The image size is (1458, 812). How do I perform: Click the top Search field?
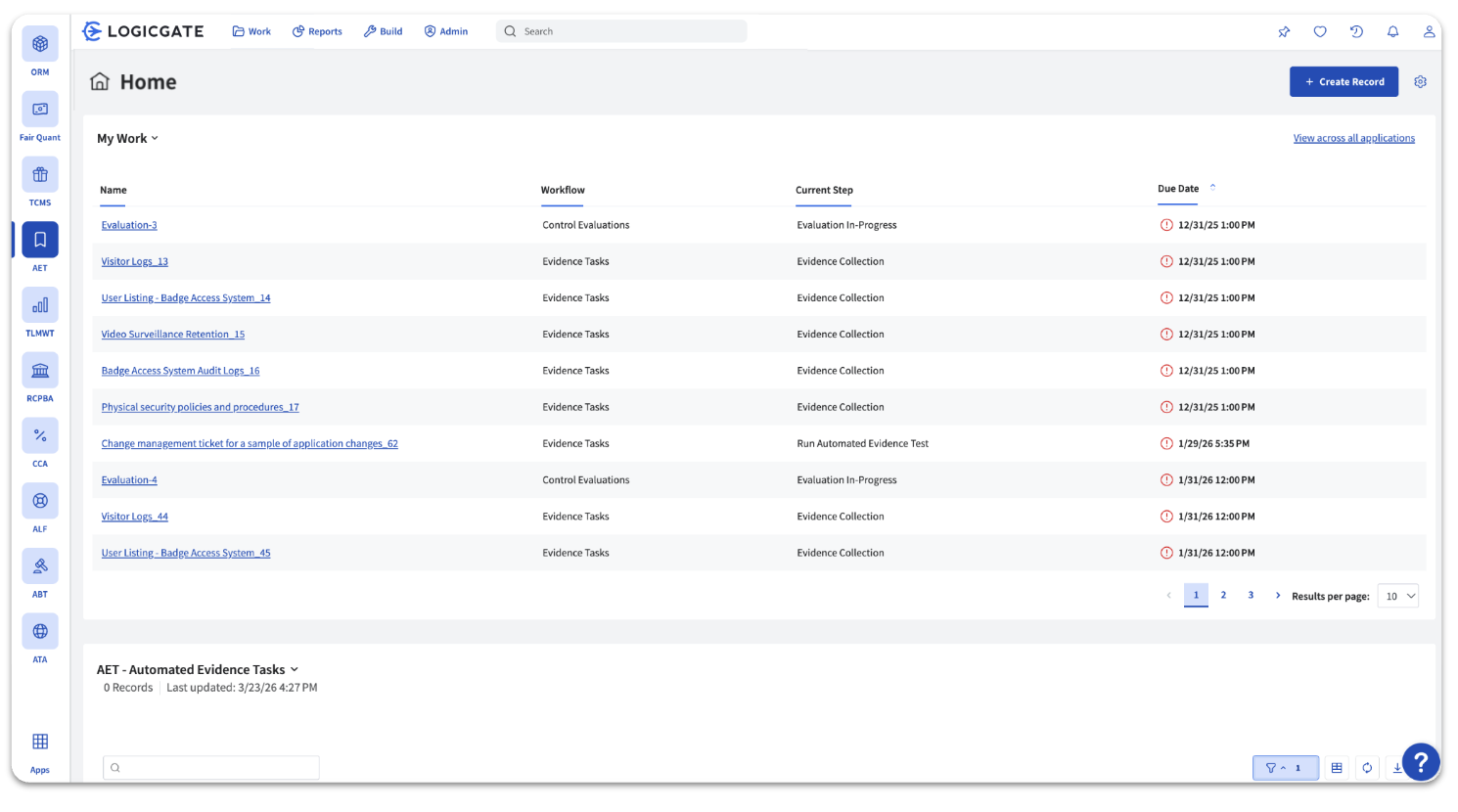point(626,31)
